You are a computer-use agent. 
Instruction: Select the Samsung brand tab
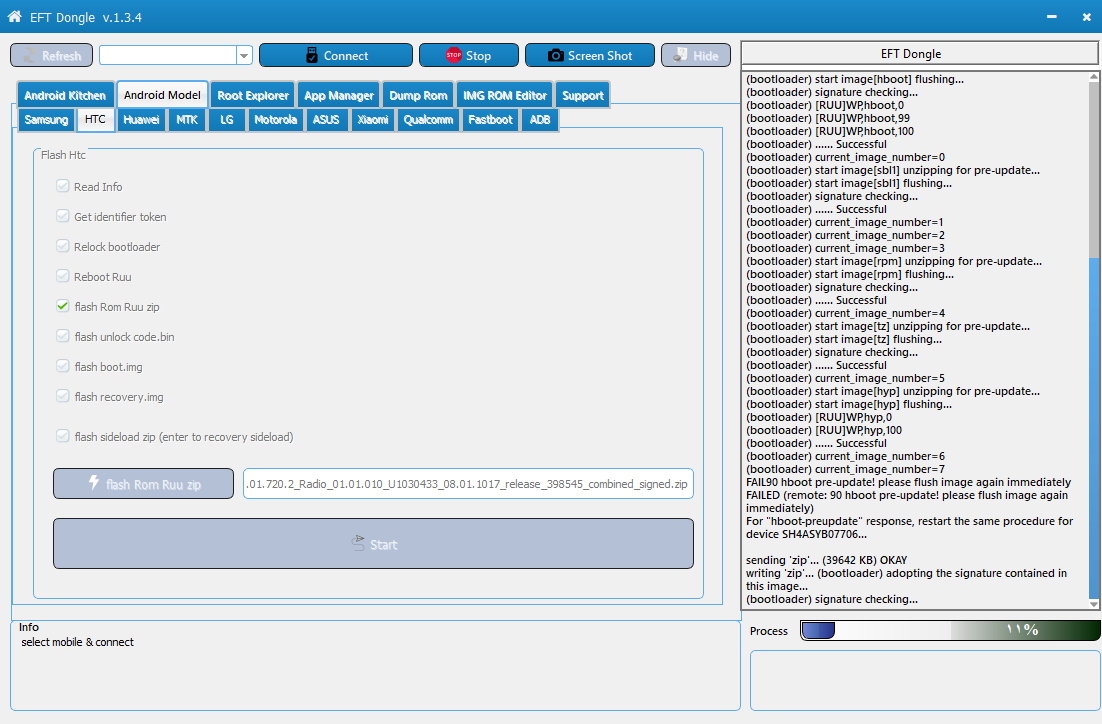tap(46, 120)
